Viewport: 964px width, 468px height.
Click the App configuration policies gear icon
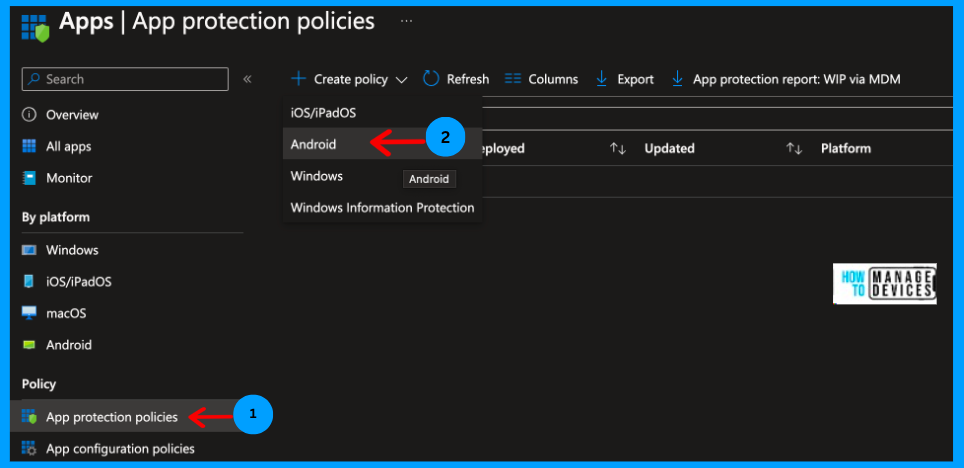pyautogui.click(x=29, y=448)
